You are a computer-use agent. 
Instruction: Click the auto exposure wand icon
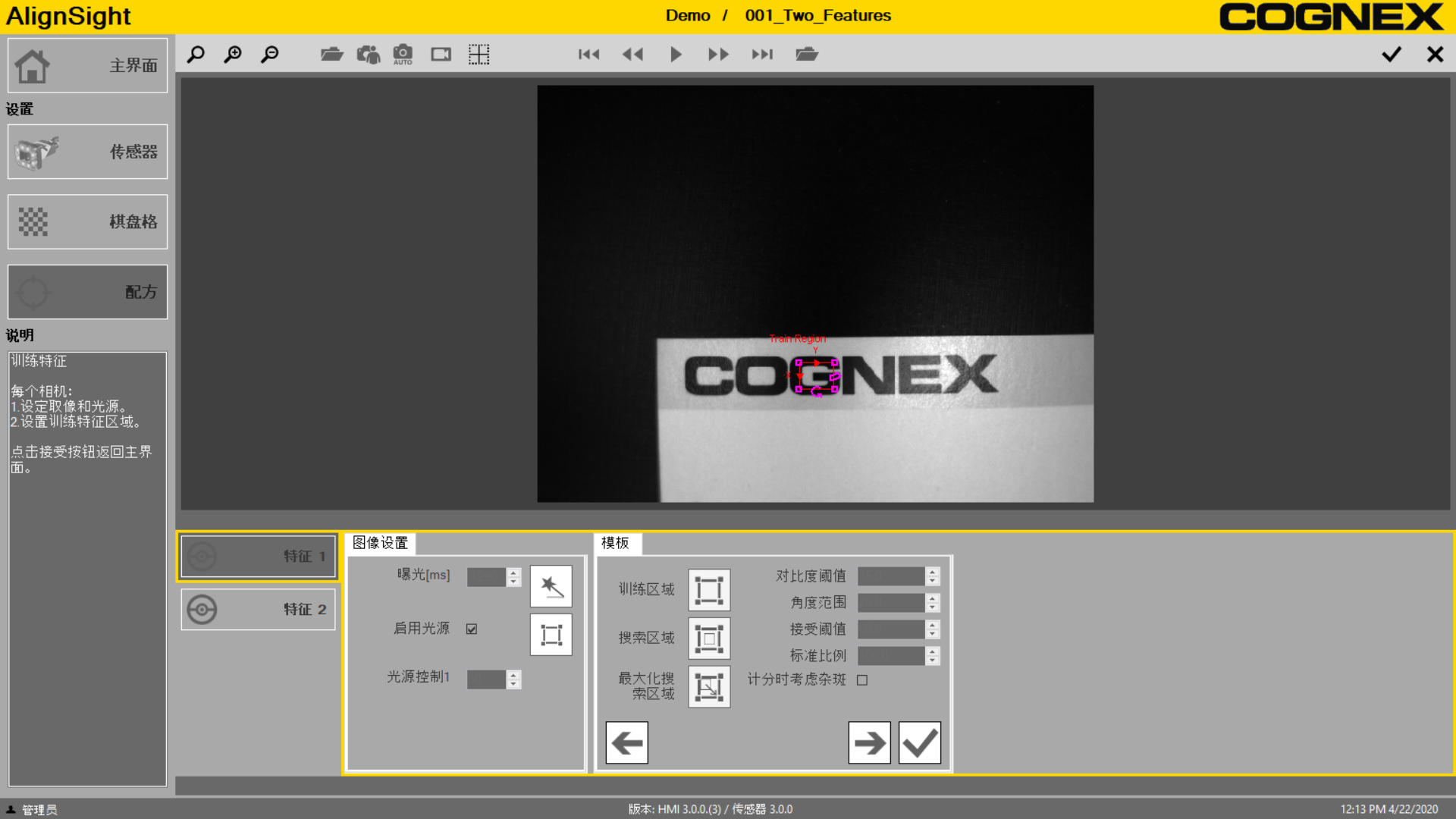[x=551, y=586]
